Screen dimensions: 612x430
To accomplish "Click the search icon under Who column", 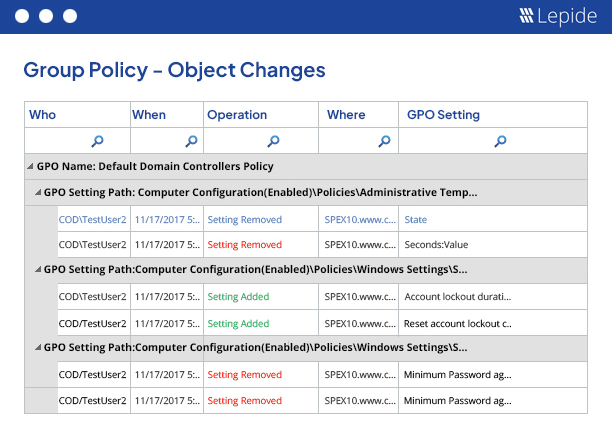I will coord(97,141).
